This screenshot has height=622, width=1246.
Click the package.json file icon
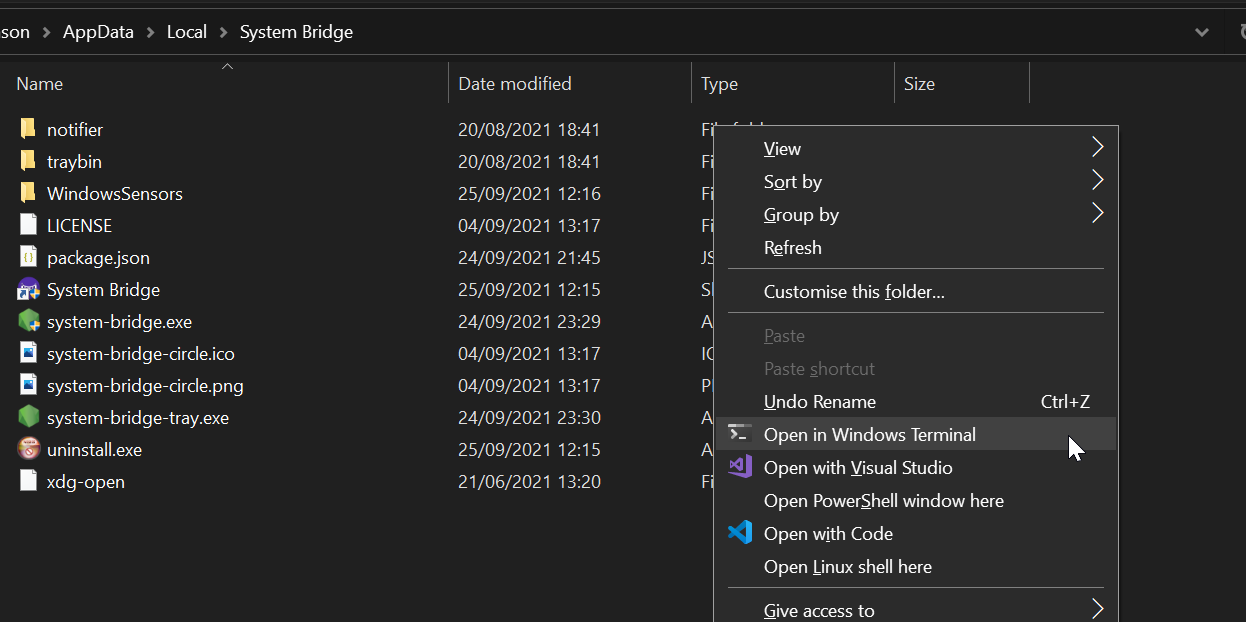click(x=28, y=257)
